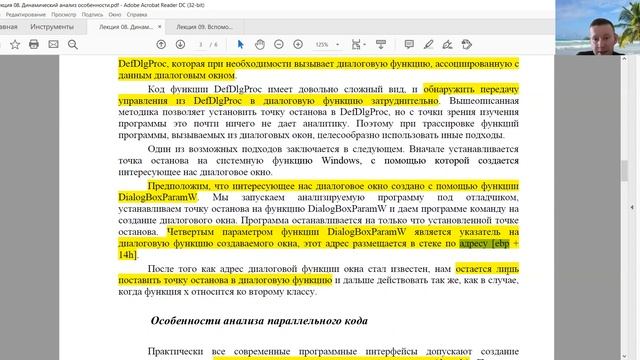Image resolution: width=640 pixels, height=360 pixels.
Task: Toggle scrolling mode toolbar icon
Action: [381, 44]
